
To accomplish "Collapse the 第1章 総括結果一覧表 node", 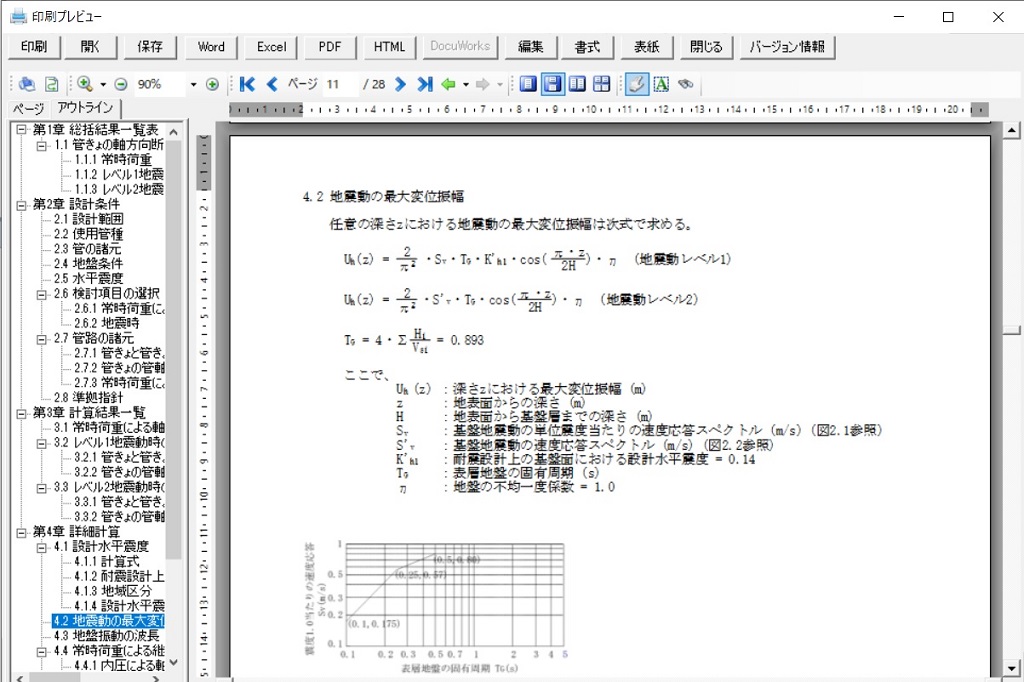I will pos(22,130).
